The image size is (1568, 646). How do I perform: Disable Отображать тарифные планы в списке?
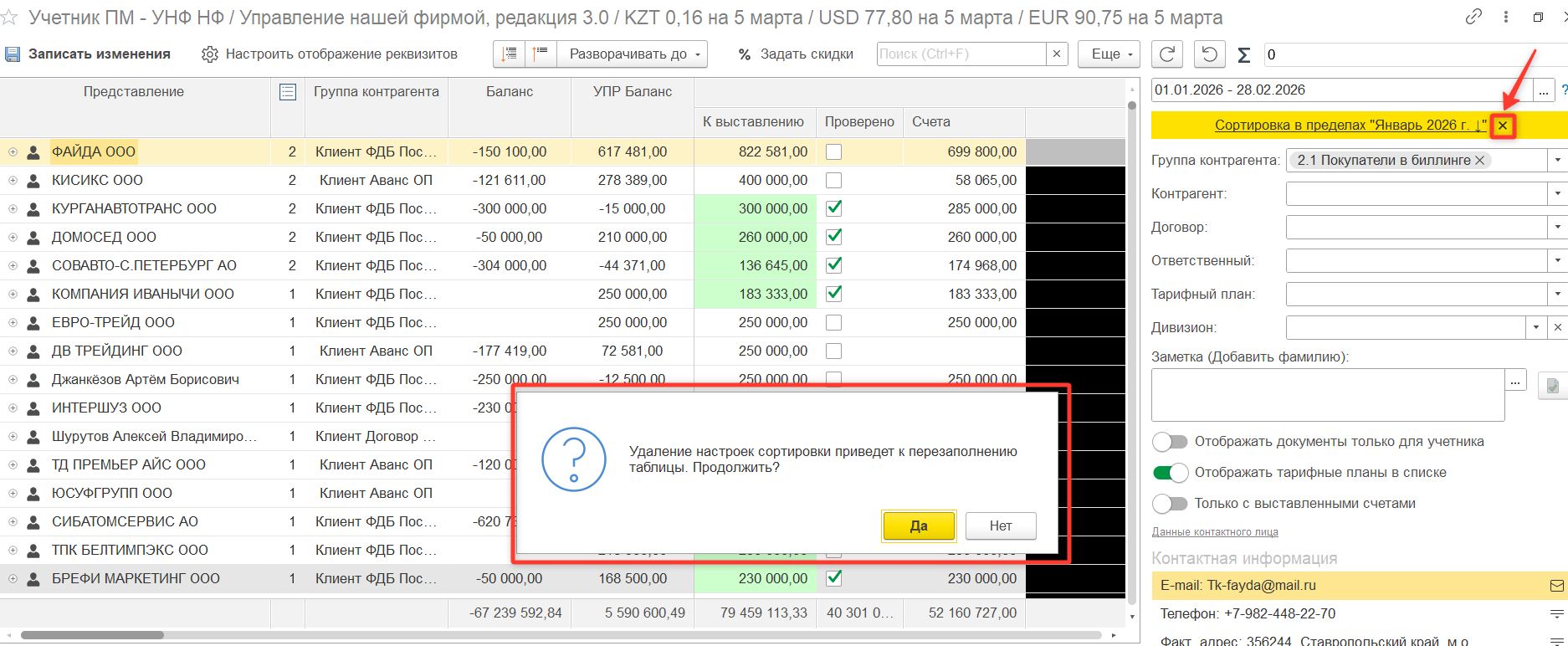pos(1170,473)
